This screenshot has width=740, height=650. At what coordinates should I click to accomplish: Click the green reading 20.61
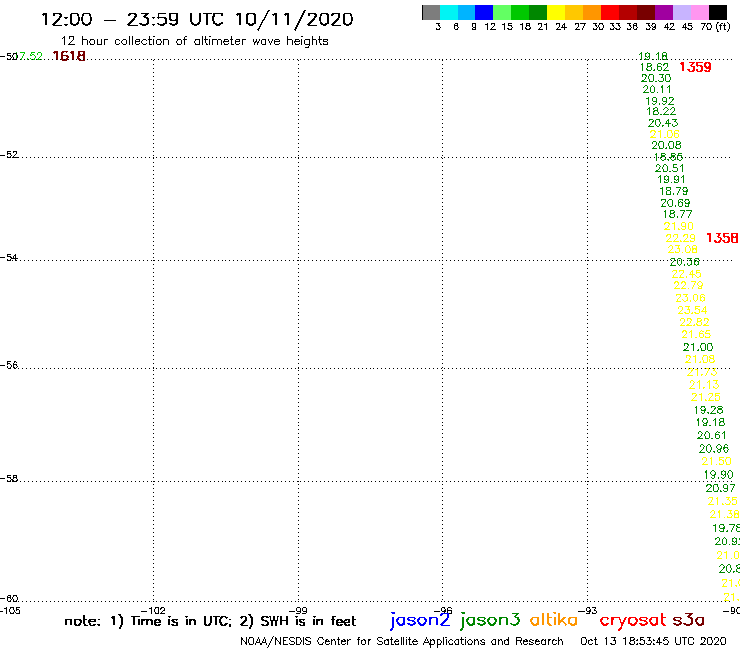[x=712, y=436]
